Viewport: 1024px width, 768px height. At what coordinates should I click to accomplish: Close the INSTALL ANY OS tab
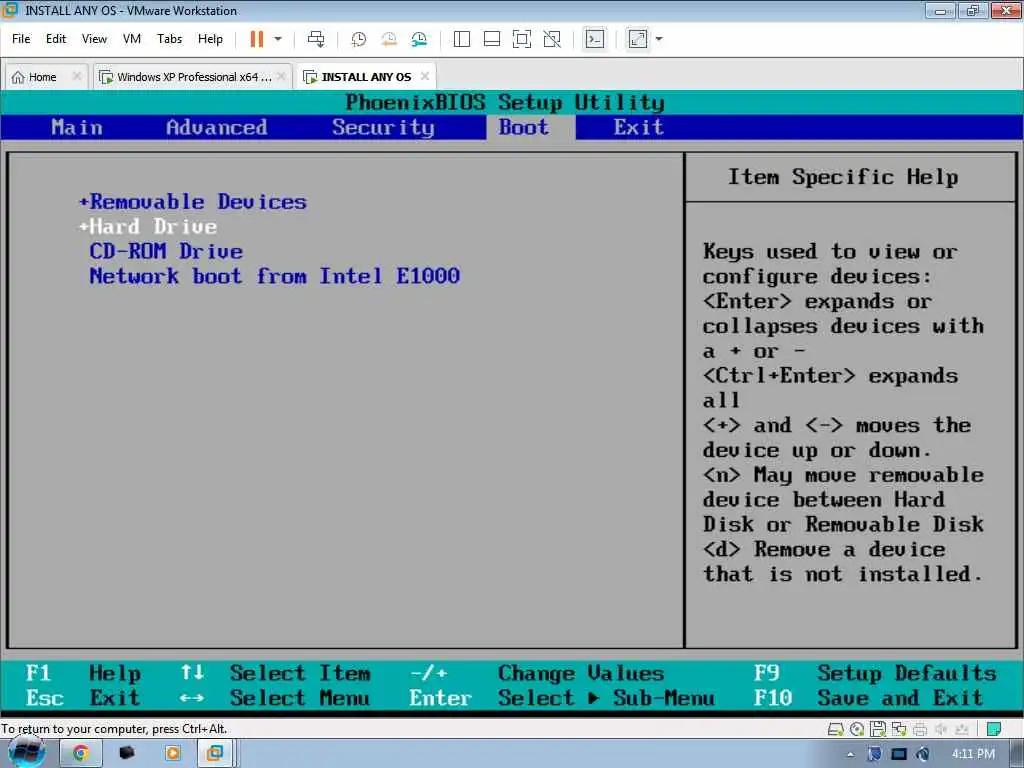coord(425,76)
